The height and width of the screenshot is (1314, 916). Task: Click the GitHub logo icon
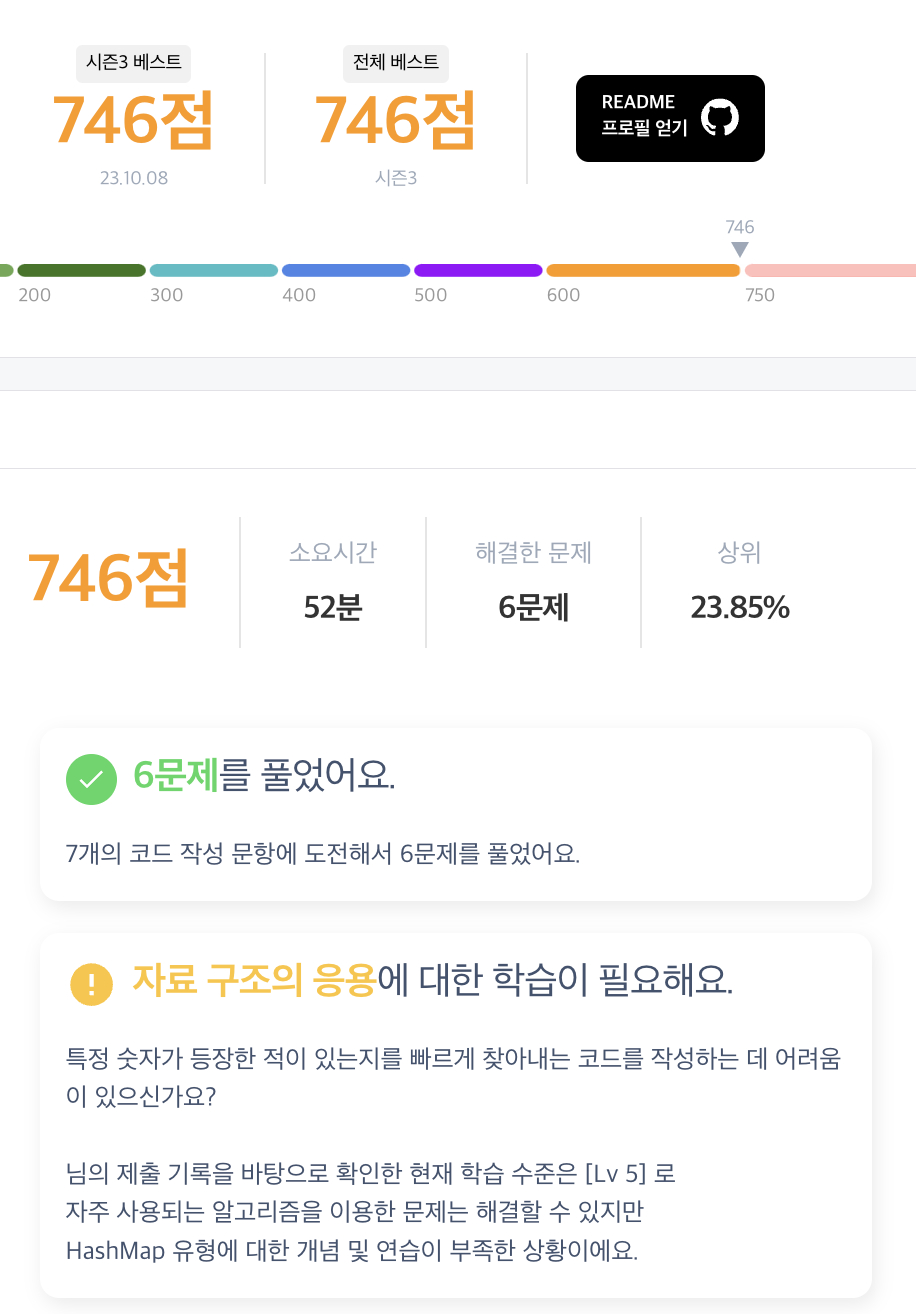click(x=720, y=118)
